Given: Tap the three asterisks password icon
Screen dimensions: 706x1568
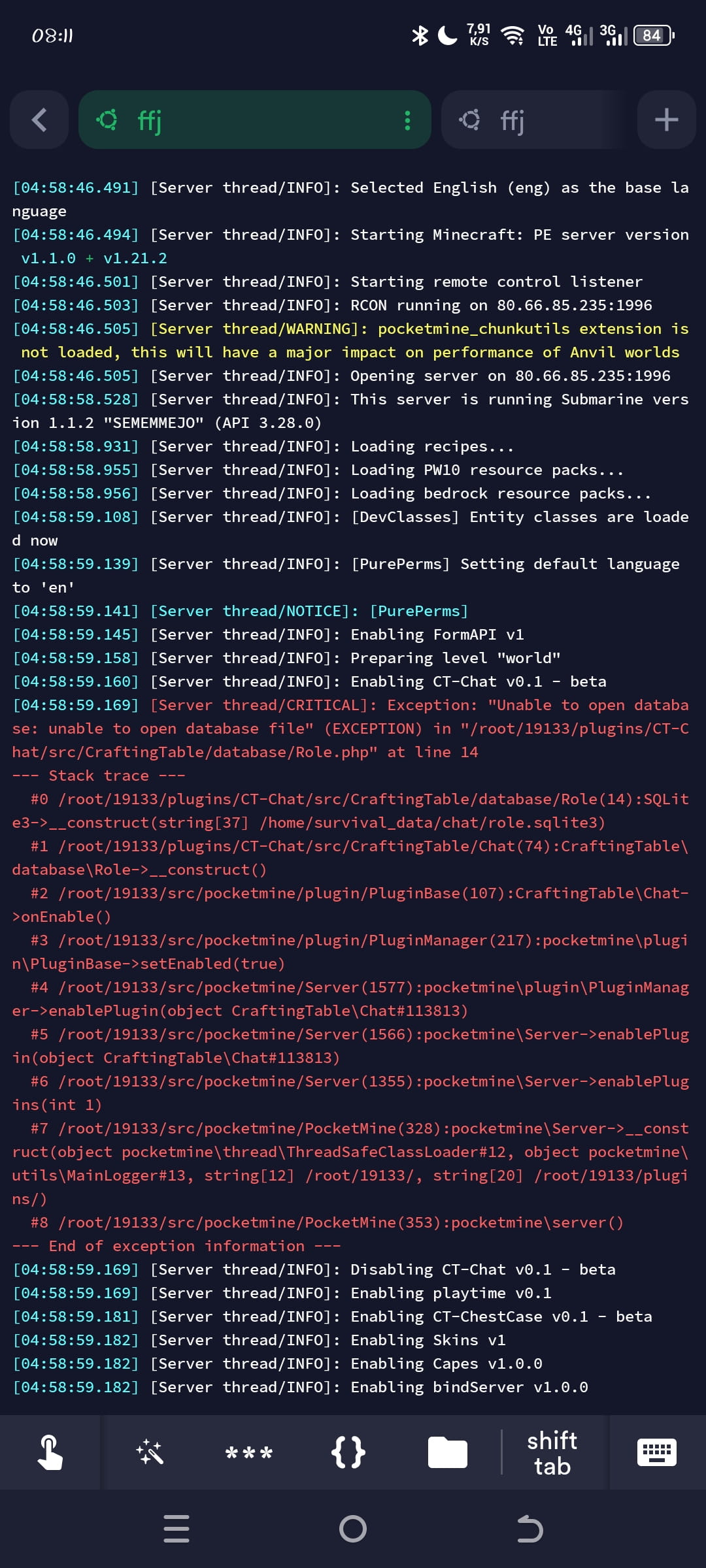Looking at the screenshot, I should [x=248, y=1454].
